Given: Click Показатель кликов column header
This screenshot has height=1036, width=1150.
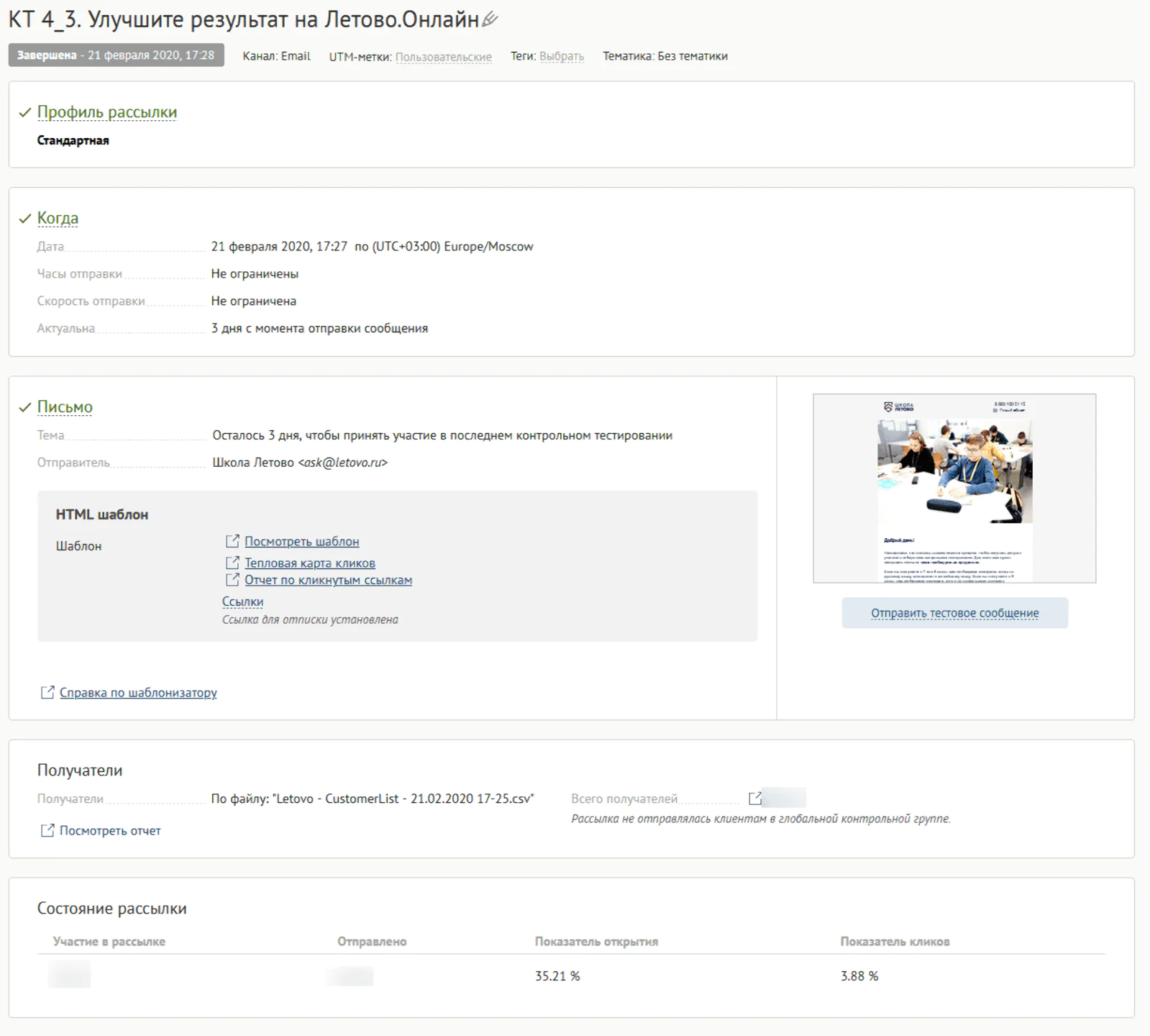Looking at the screenshot, I should tap(895, 942).
